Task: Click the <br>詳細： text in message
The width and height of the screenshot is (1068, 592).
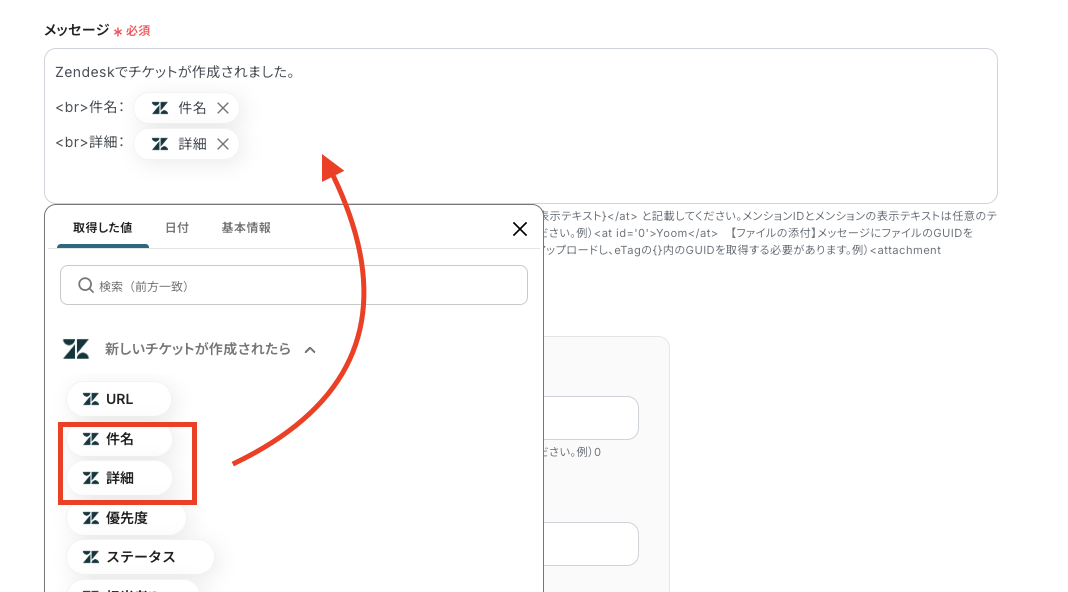Action: (x=89, y=142)
